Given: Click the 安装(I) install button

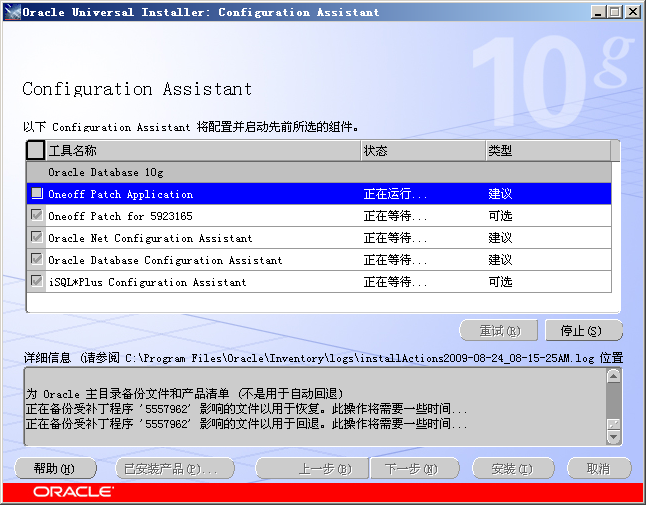Looking at the screenshot, I should (513, 468).
